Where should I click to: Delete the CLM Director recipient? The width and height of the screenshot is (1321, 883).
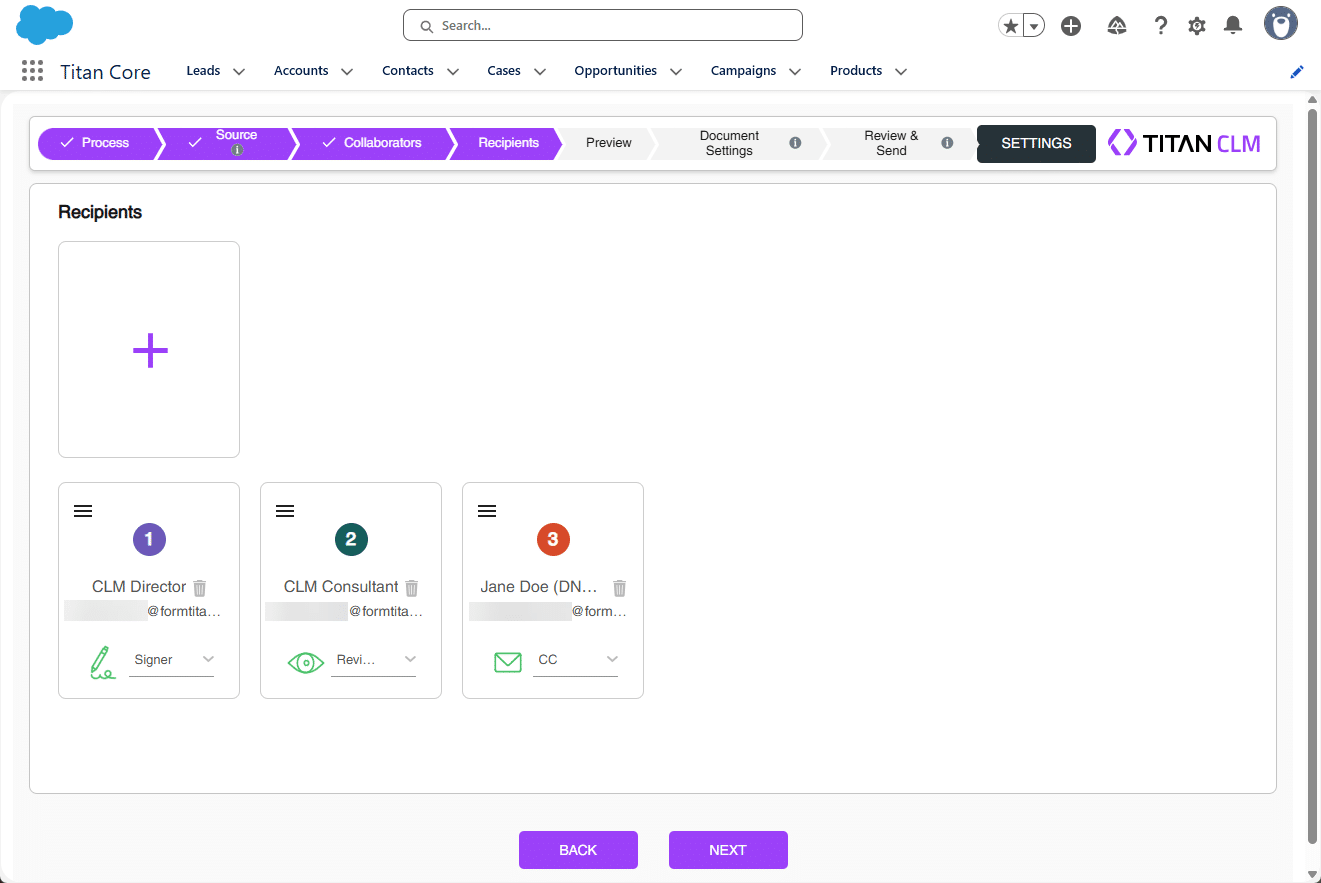[x=200, y=588]
